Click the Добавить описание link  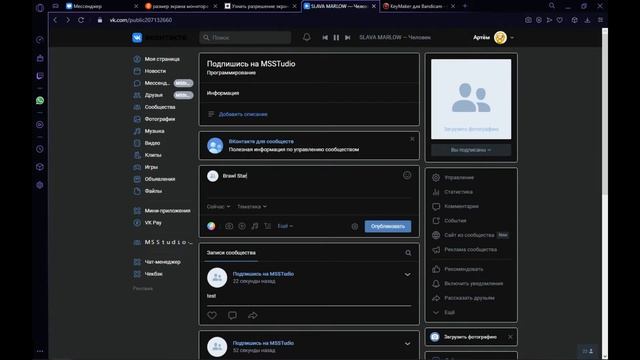(x=243, y=114)
